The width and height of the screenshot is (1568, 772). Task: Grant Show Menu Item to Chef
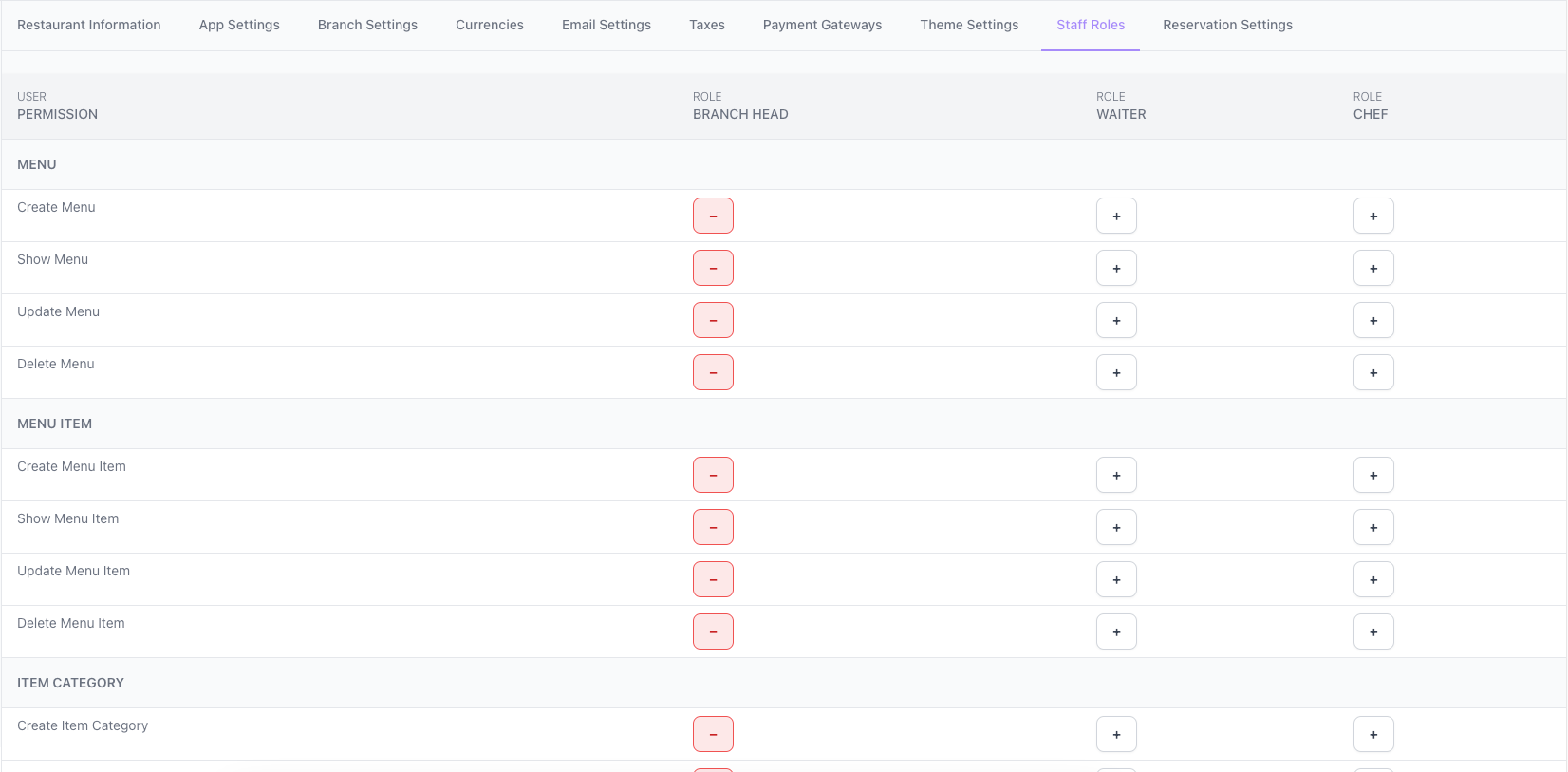click(1373, 527)
